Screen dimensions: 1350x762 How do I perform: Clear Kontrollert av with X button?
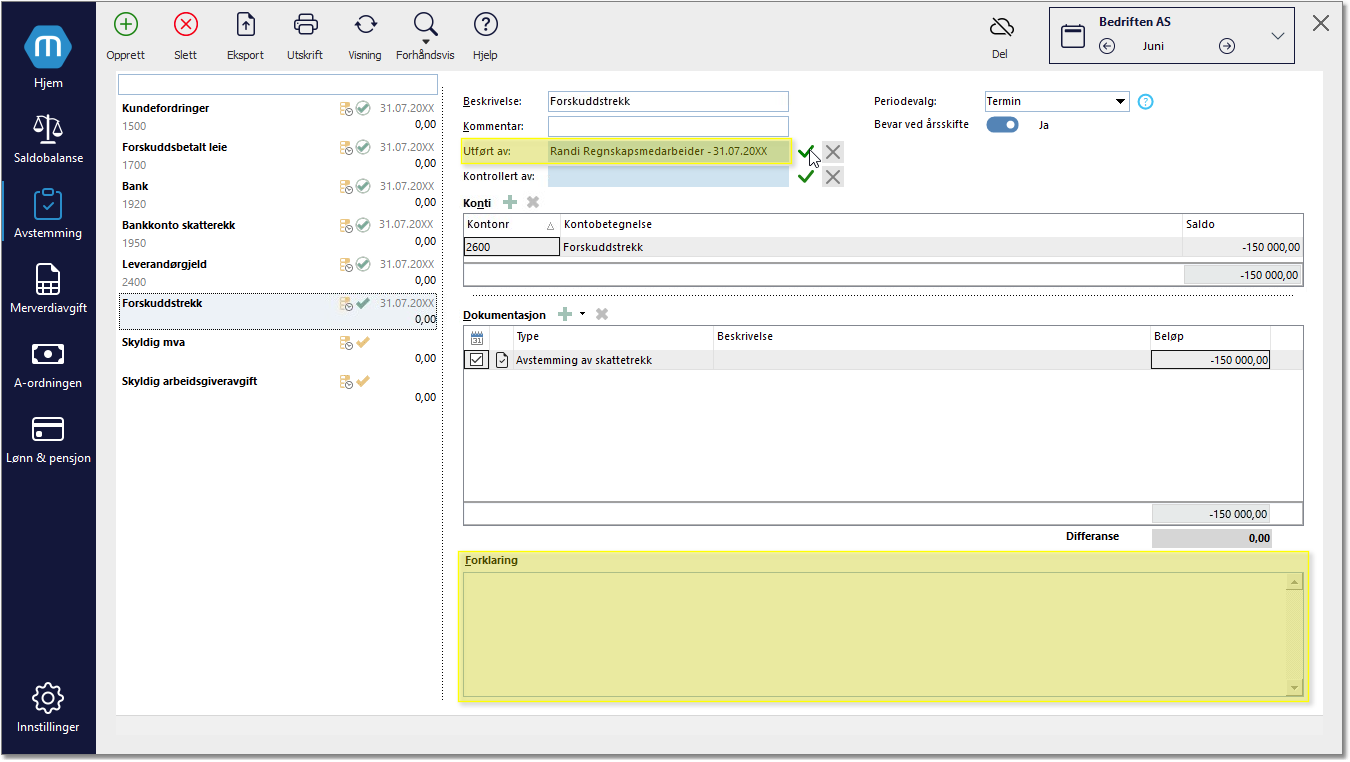coord(833,177)
